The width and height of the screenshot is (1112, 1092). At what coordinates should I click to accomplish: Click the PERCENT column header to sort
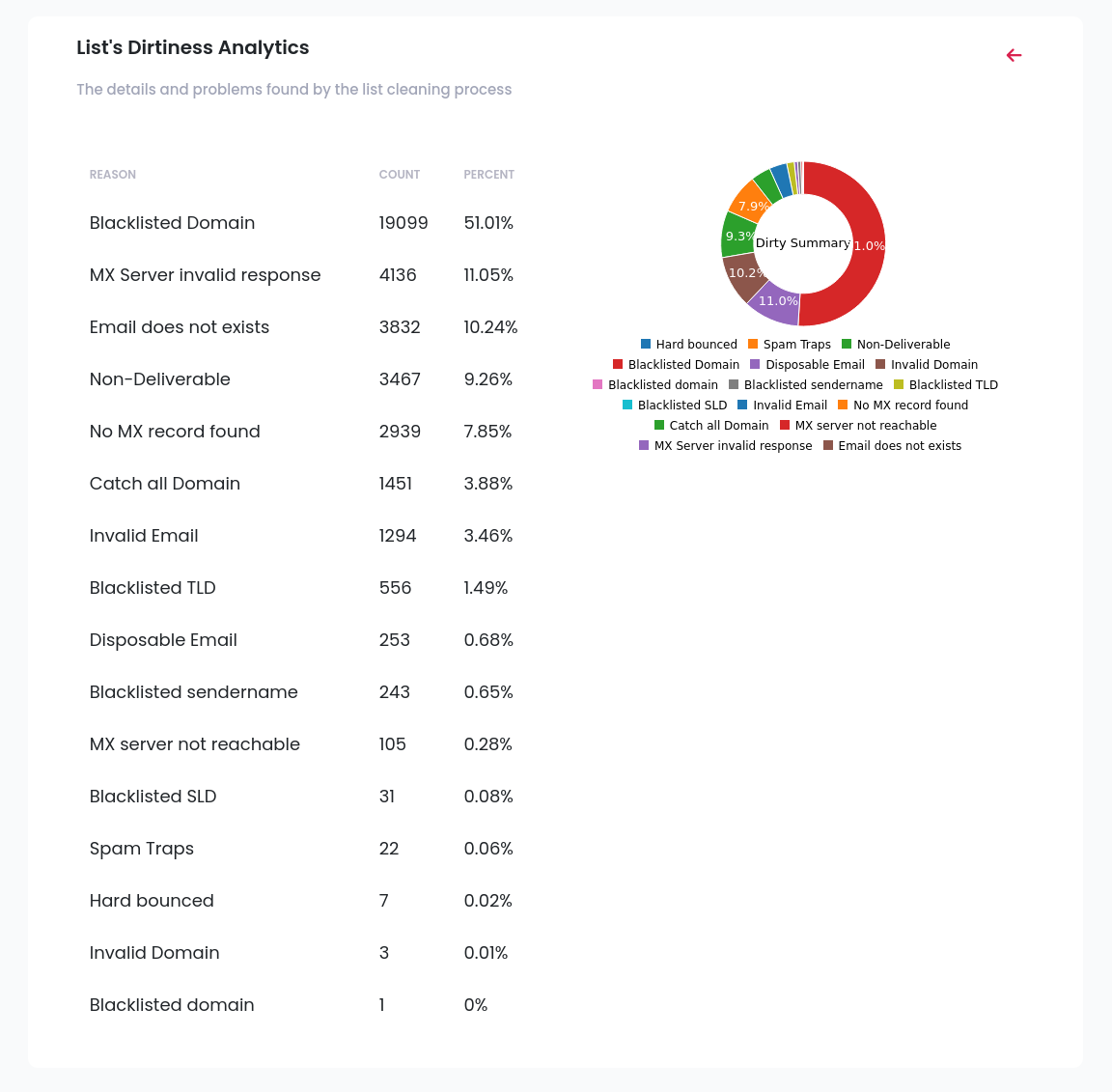488,175
